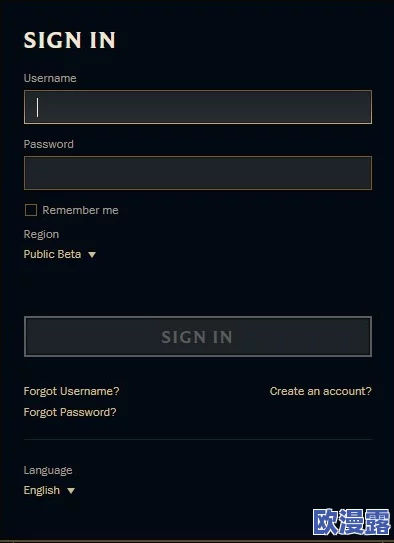Click the Password input field

198,173
